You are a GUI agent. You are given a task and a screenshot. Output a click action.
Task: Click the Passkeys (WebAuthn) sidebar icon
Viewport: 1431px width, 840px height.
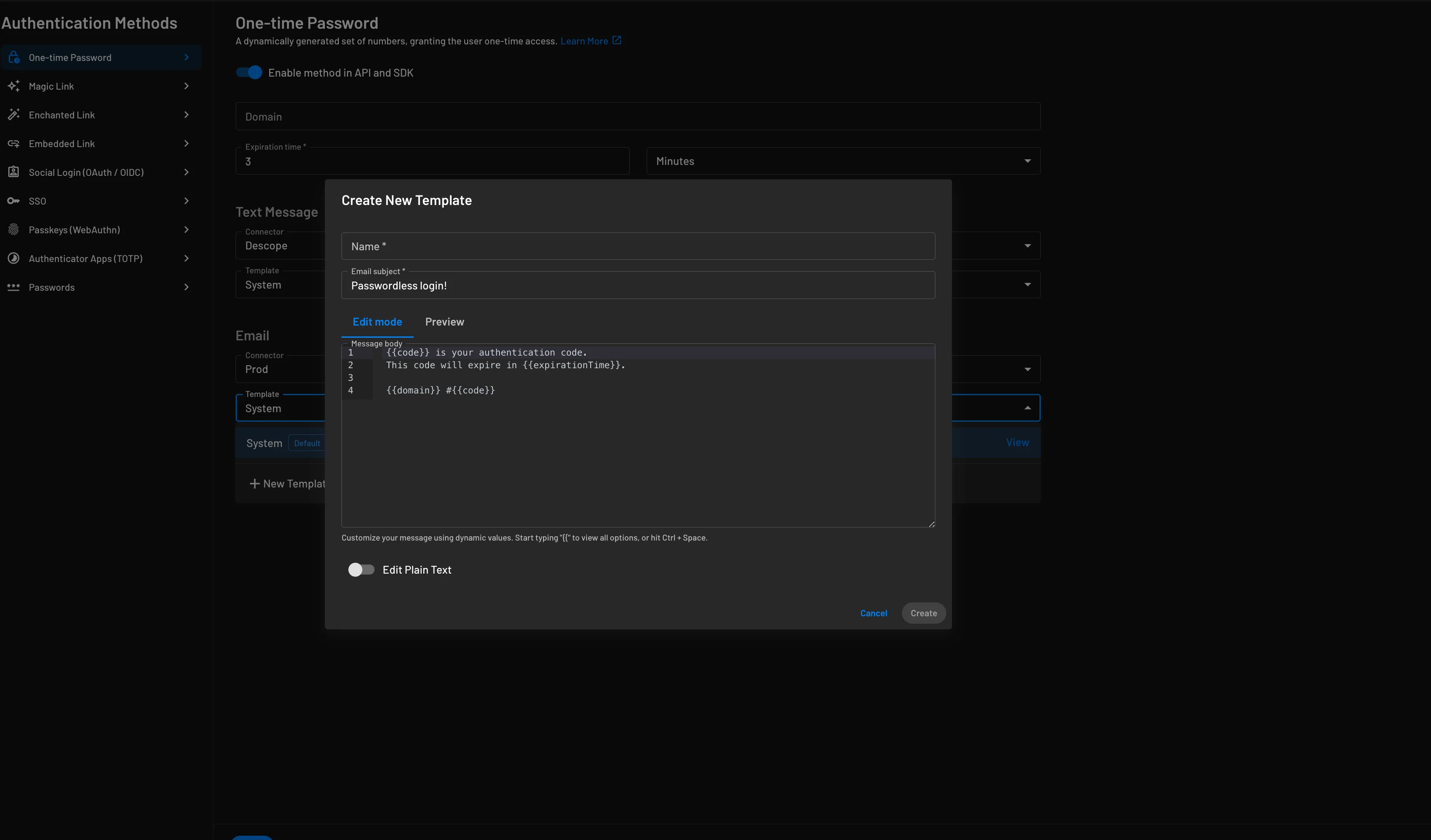click(14, 229)
